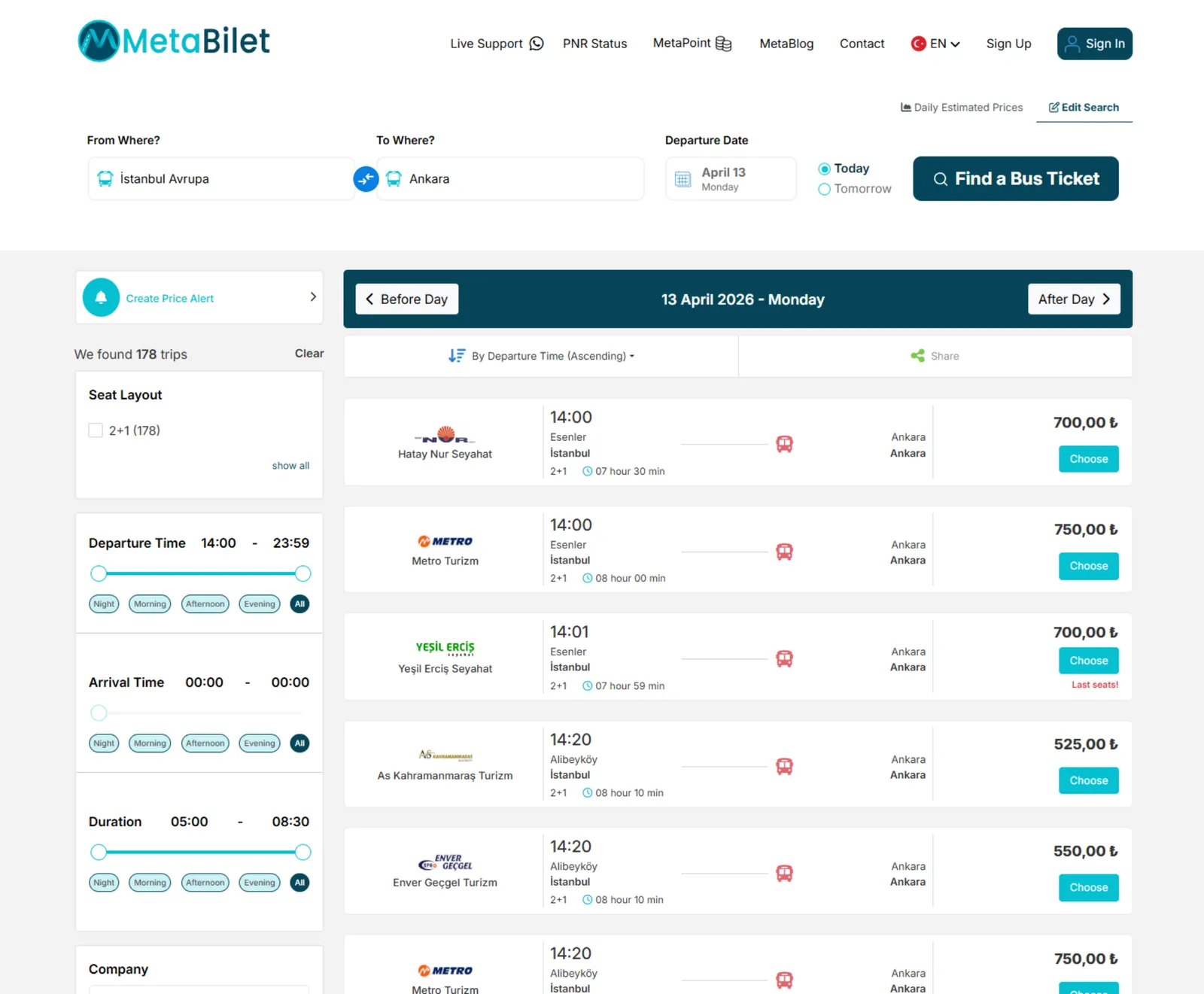
Task: Enable the 2+1 seat layout checkbox
Action: coord(96,430)
